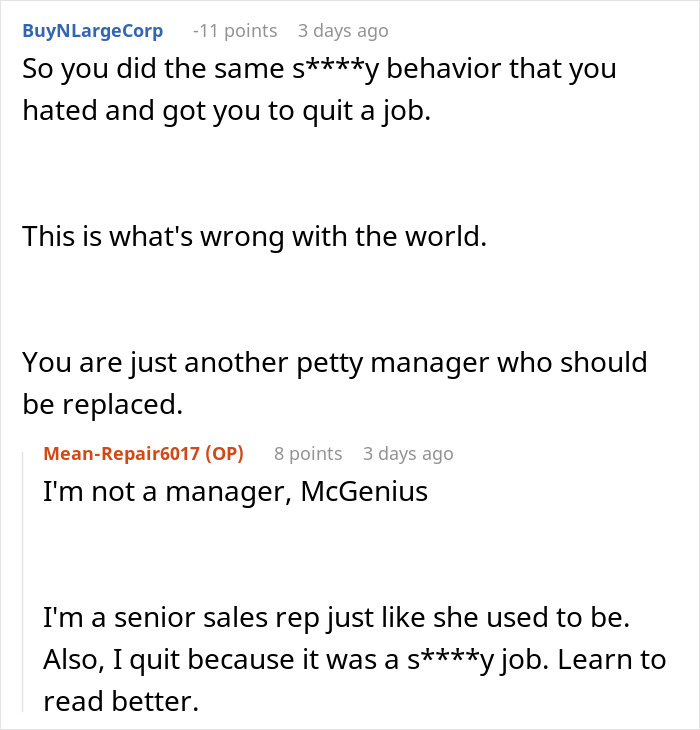Click BuyNLargeCorp's '3 days ago' timestamp
The image size is (700, 730).
343,31
